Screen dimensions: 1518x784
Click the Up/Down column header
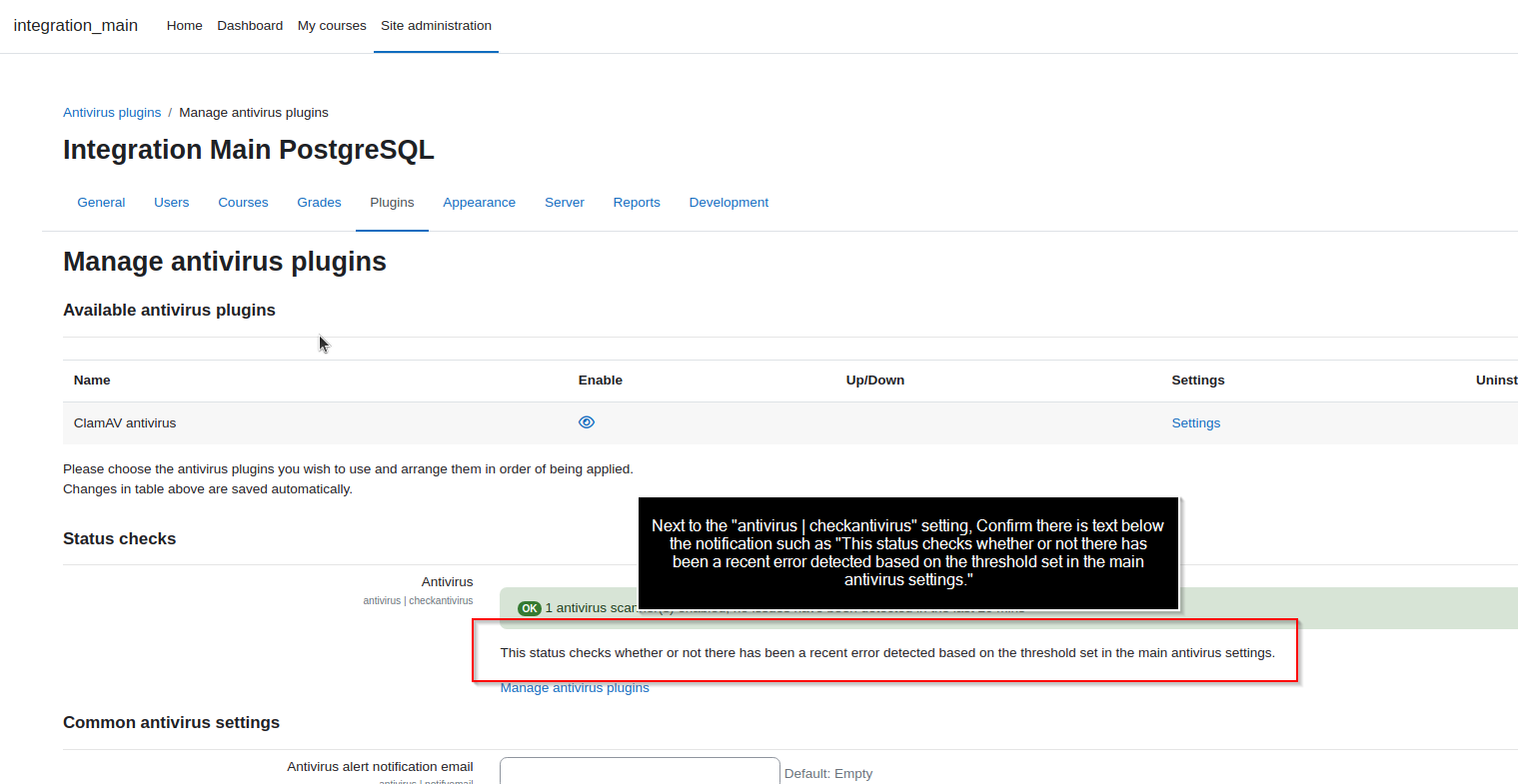[x=874, y=381]
